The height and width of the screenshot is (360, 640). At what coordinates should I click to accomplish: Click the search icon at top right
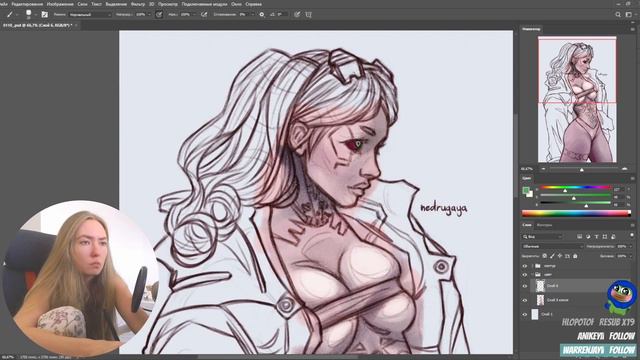(618, 15)
